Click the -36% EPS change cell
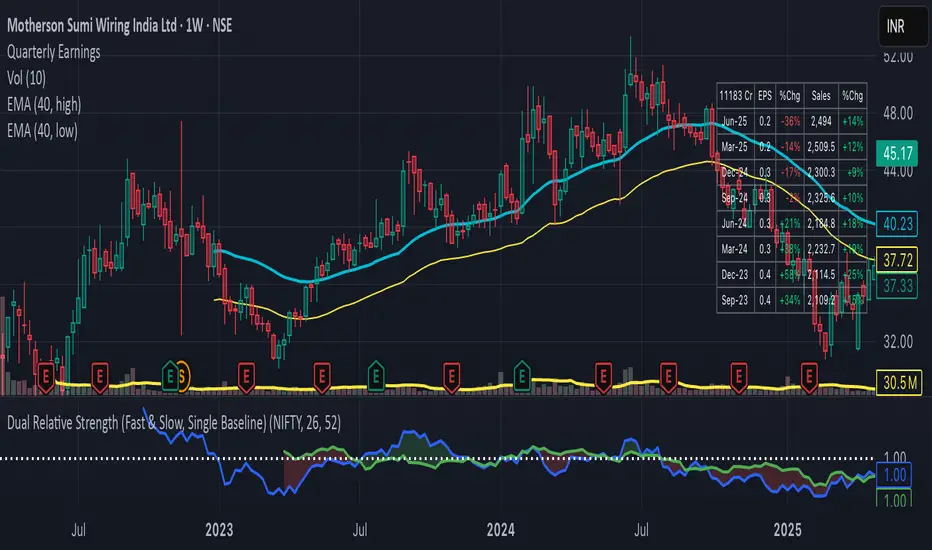 (790, 121)
